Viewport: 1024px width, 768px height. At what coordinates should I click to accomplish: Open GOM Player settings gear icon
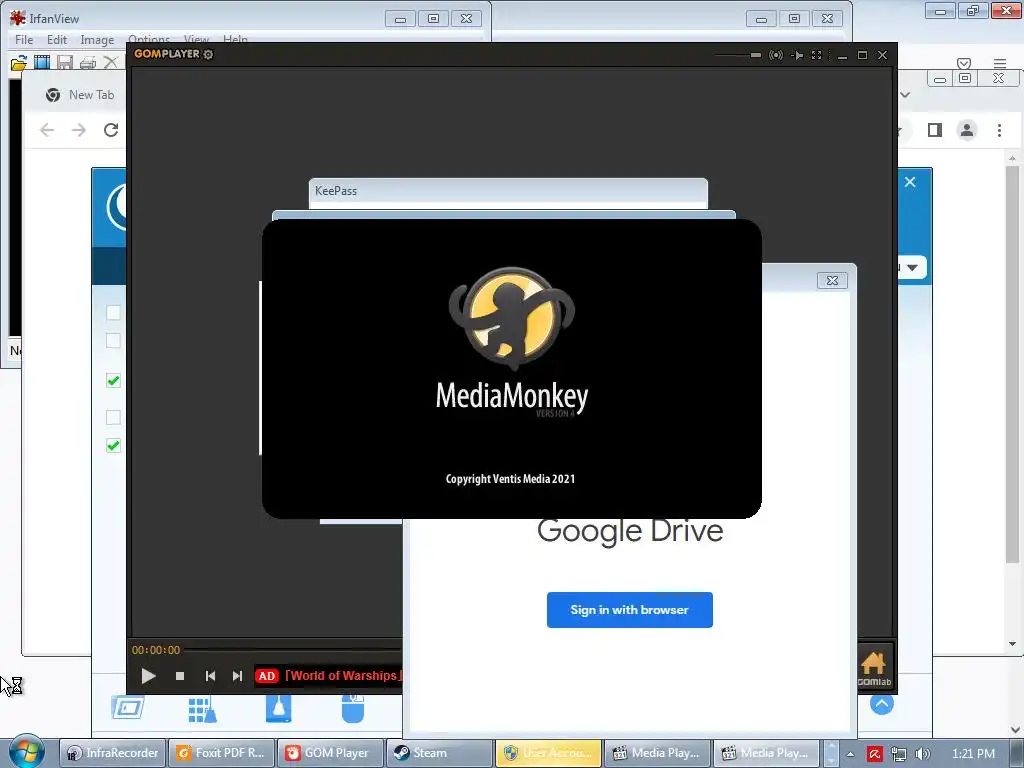(208, 54)
